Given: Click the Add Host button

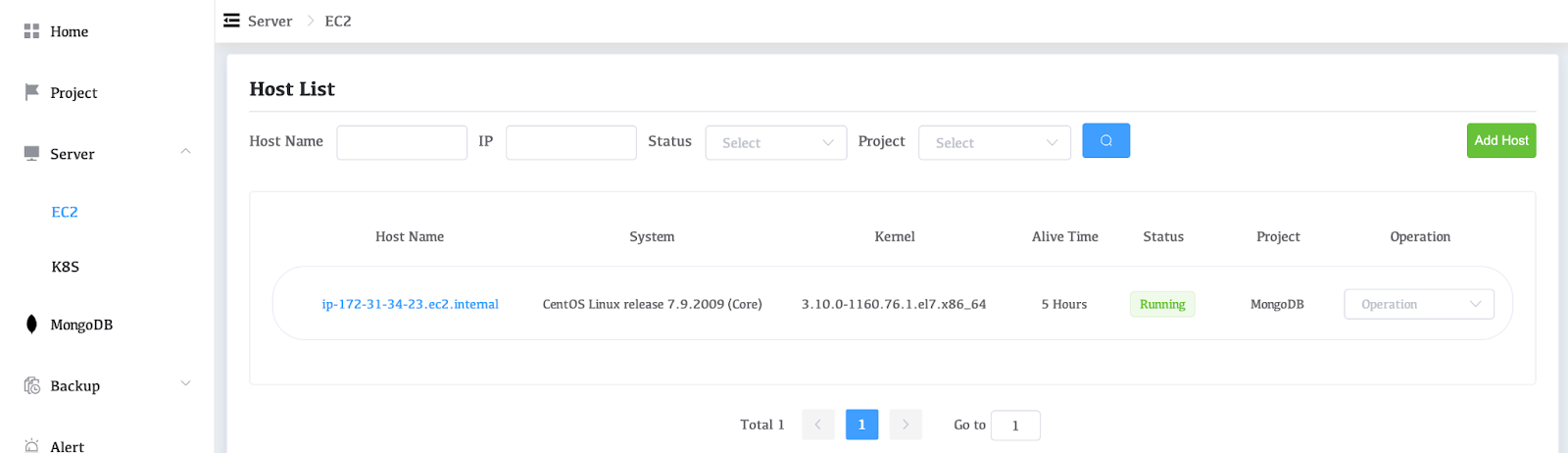Looking at the screenshot, I should [1500, 140].
